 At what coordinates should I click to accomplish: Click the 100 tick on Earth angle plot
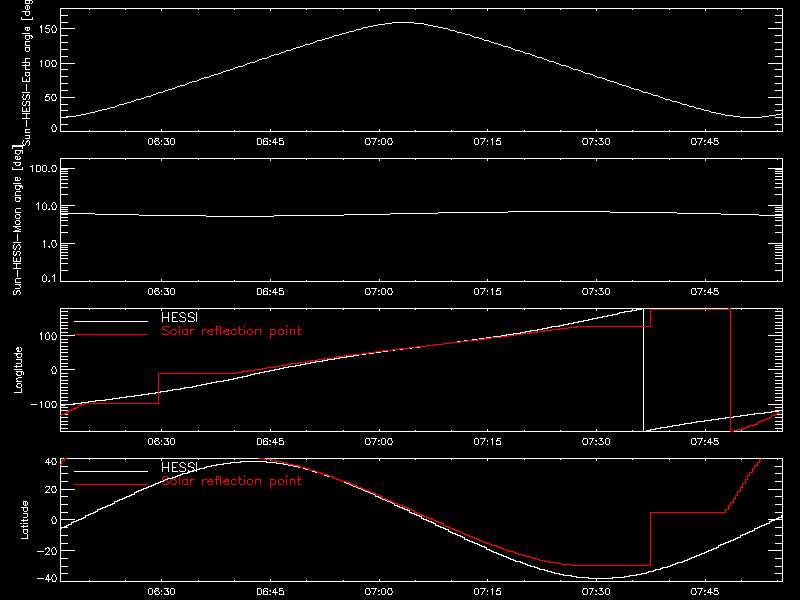[x=47, y=63]
